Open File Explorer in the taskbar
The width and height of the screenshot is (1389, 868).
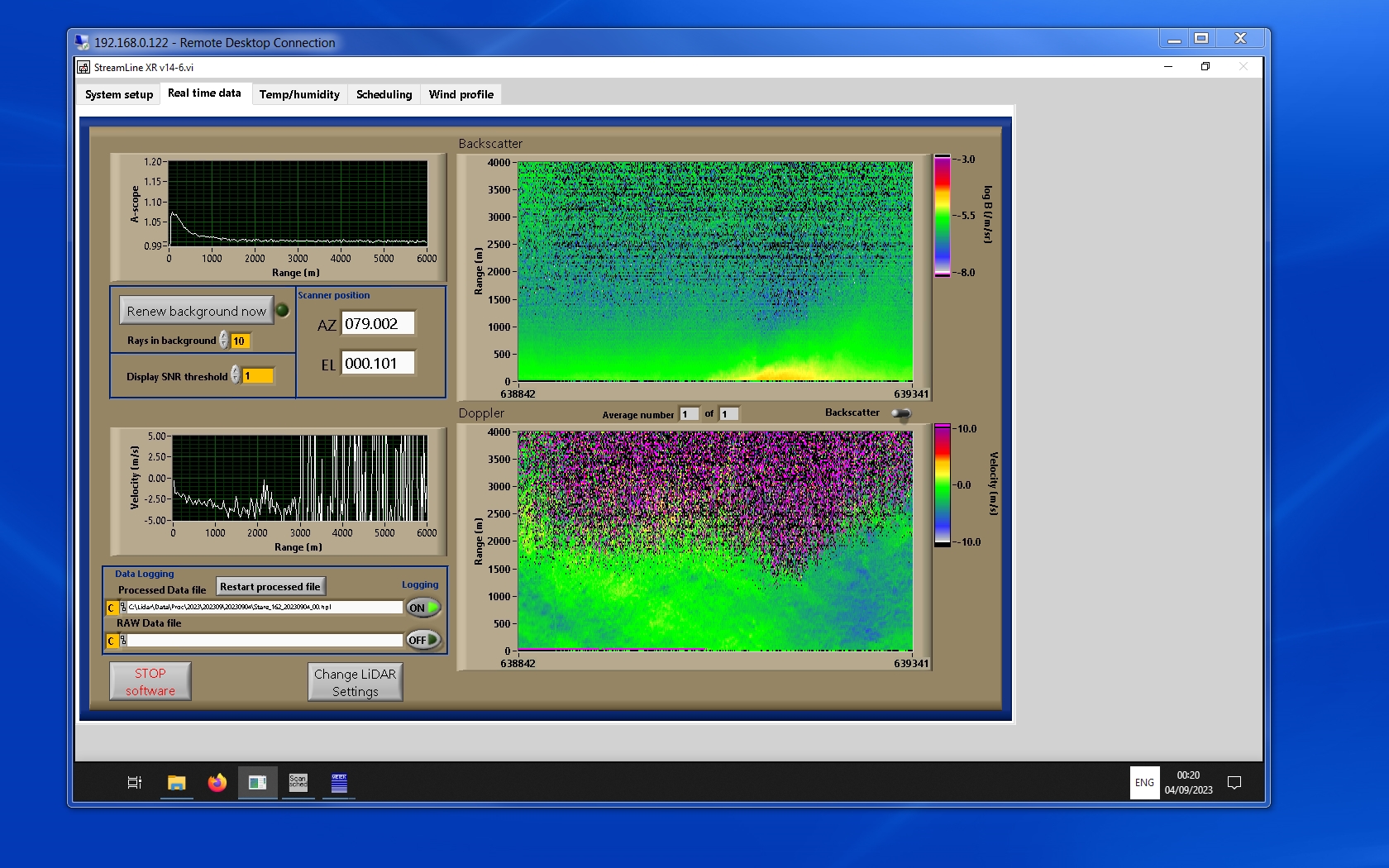(x=176, y=782)
